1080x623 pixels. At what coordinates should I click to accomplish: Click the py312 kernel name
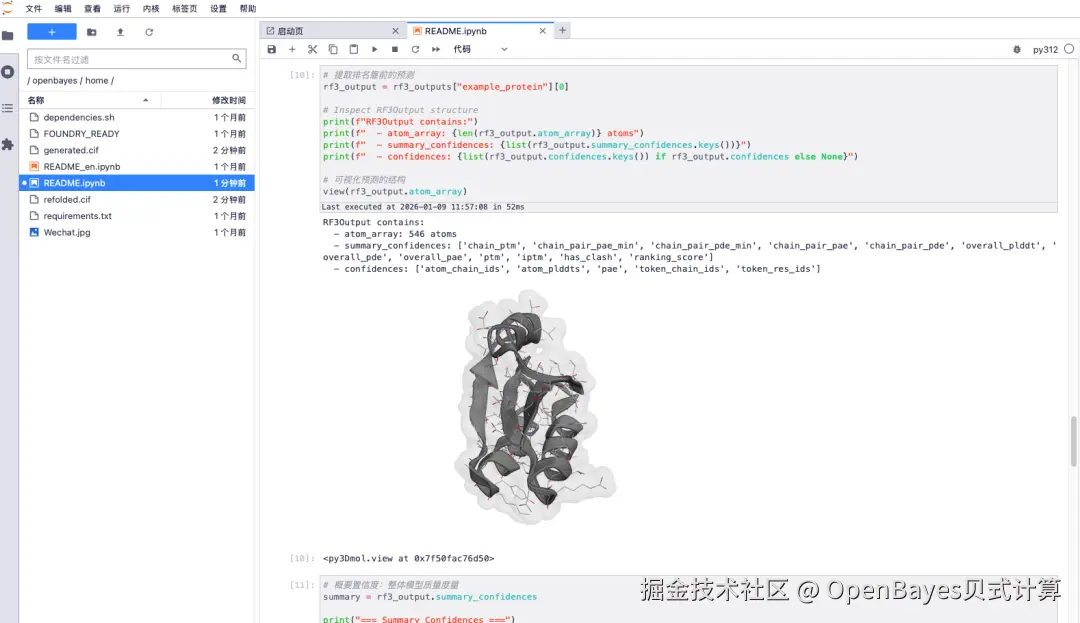pyautogui.click(x=1045, y=50)
